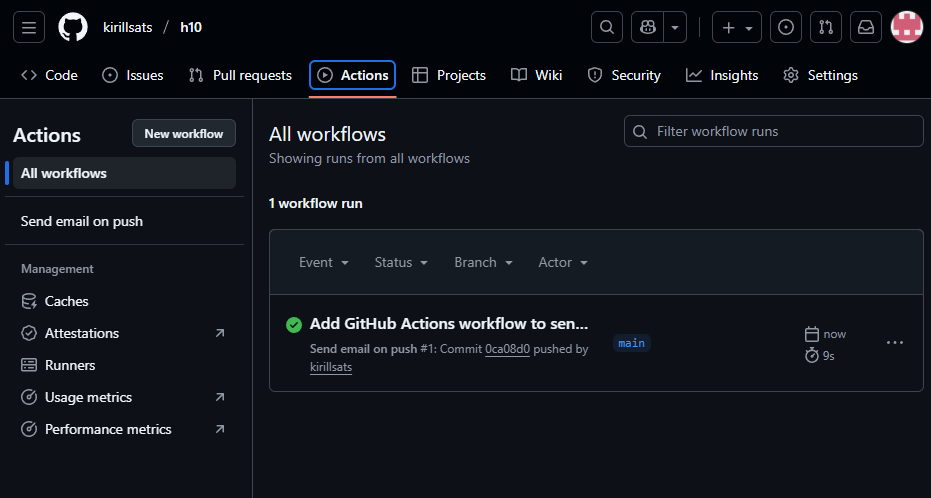Open the search magnifier icon
This screenshot has width=931, height=498.
pyautogui.click(x=606, y=27)
